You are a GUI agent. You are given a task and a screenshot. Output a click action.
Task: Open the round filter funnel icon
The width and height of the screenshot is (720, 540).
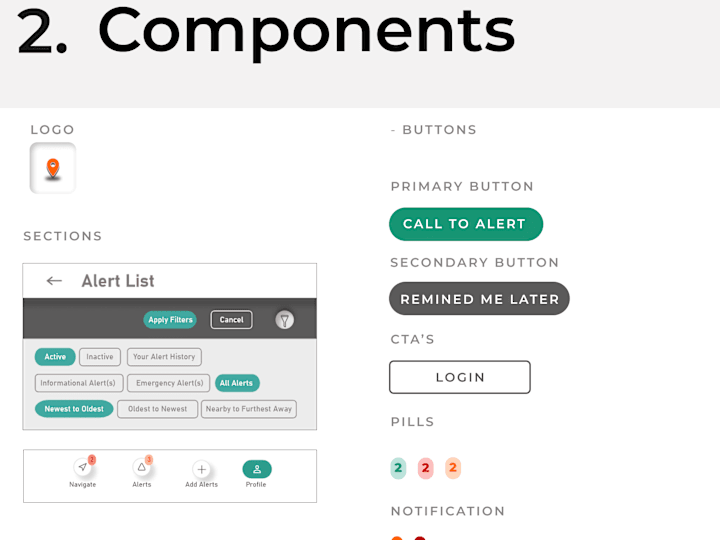pyautogui.click(x=284, y=320)
